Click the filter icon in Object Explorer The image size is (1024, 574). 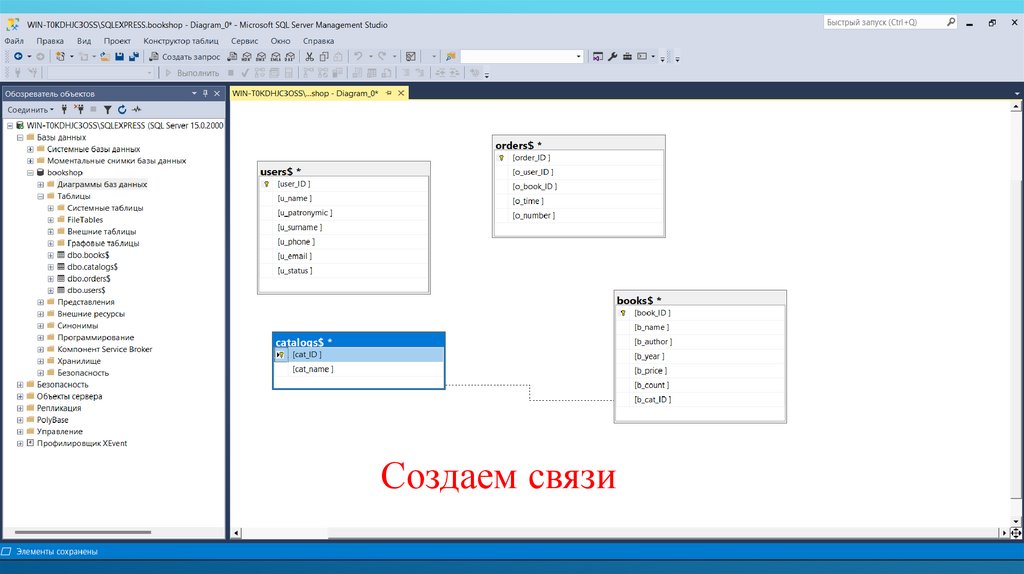click(108, 109)
